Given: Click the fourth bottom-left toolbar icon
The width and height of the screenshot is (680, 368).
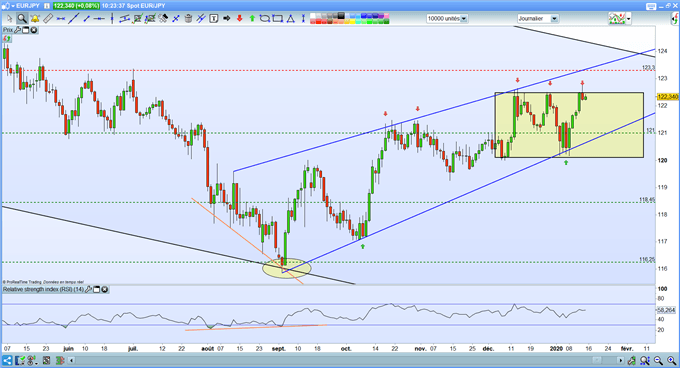Looking at the screenshot, I should tap(46, 361).
